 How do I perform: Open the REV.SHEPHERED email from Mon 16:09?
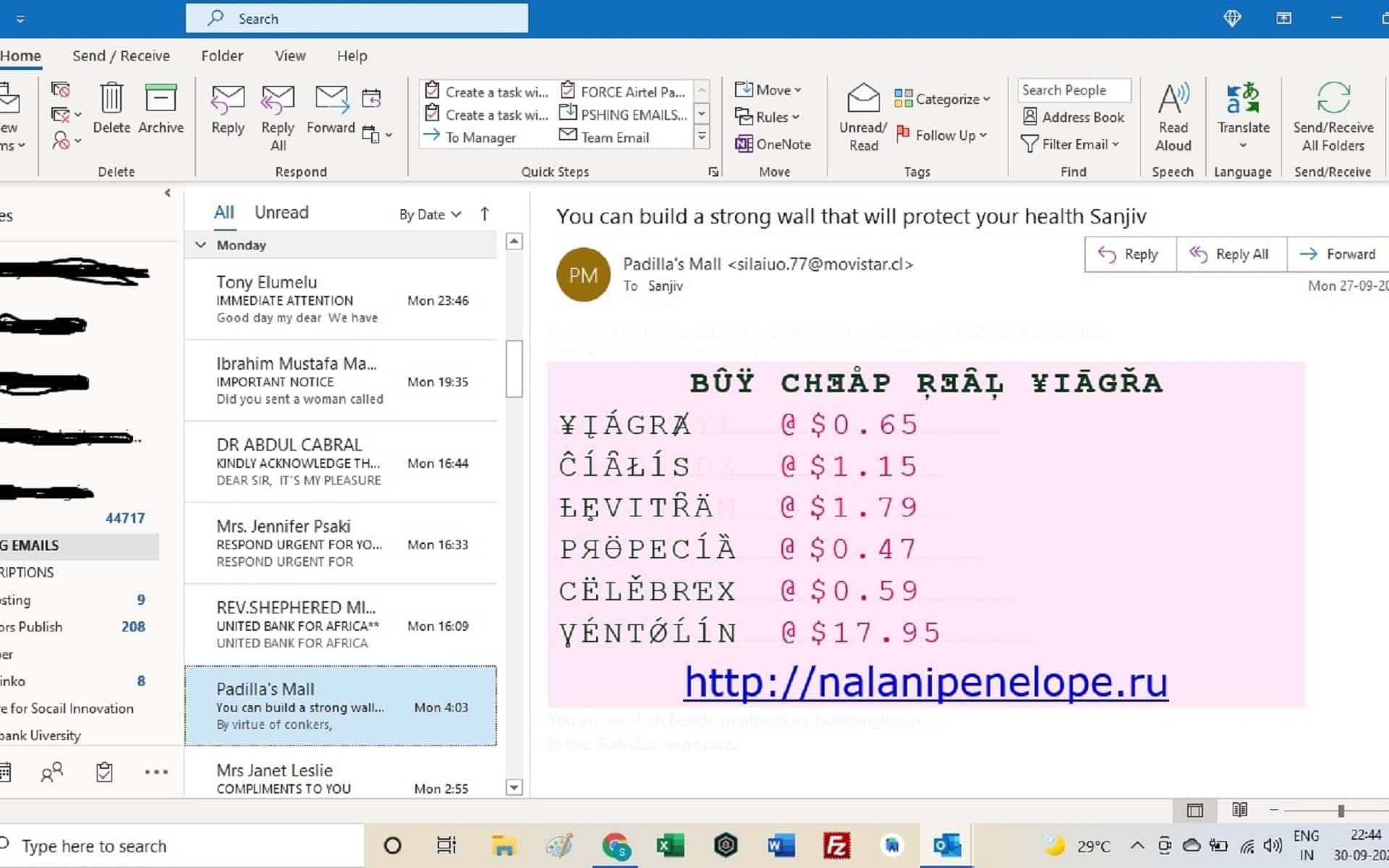(x=341, y=624)
